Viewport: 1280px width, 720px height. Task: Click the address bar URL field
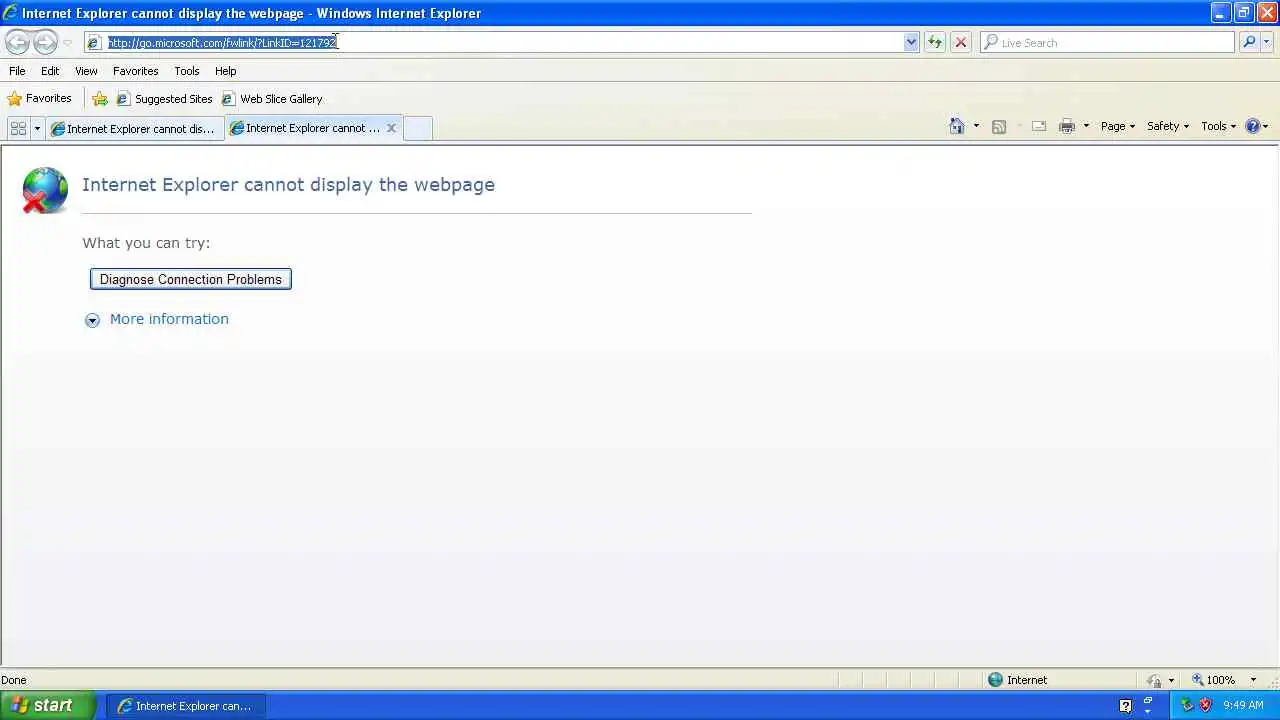pos(504,43)
